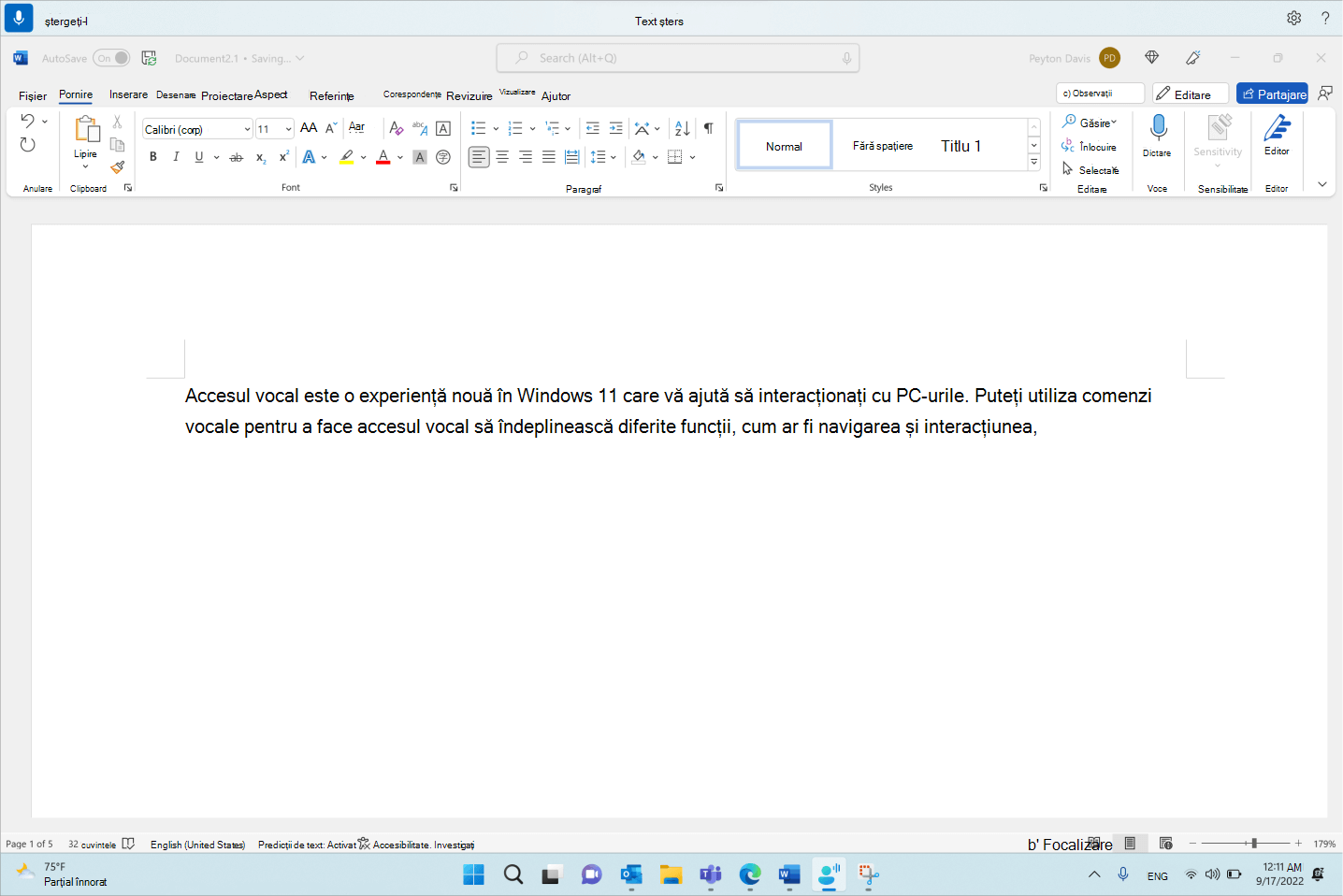
Task: Click the Undo arrow icon
Action: coord(27,121)
